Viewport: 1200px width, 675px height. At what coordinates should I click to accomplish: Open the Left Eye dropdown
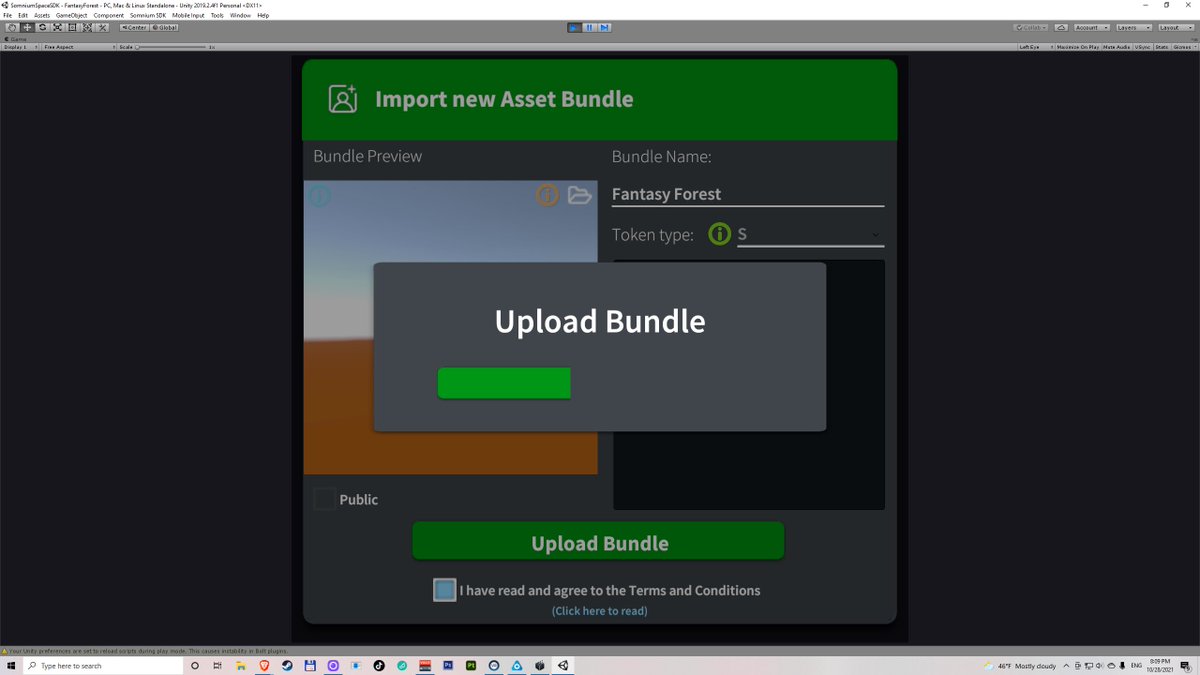[1036, 47]
